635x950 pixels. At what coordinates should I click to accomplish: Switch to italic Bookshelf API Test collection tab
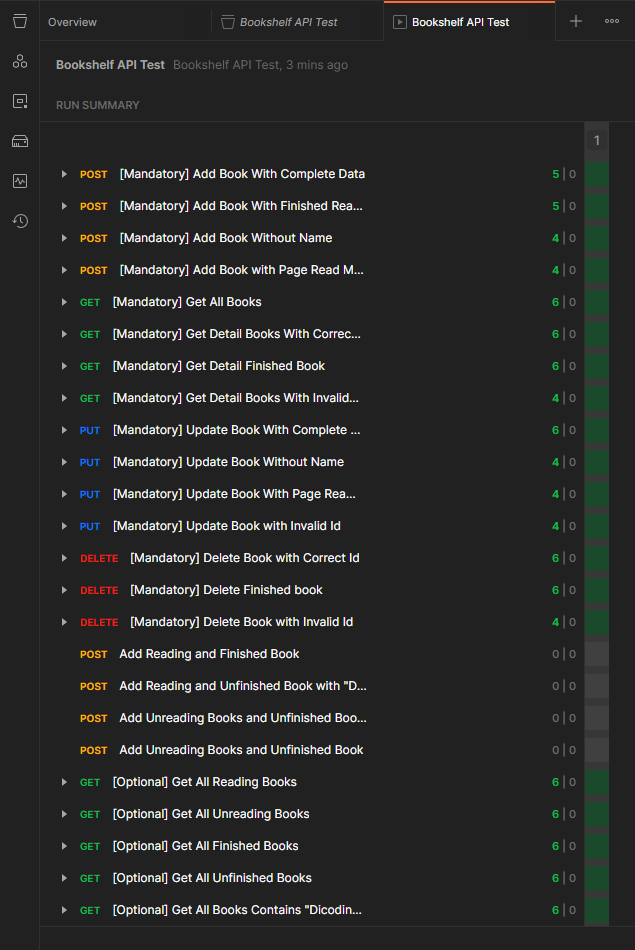tap(288, 22)
